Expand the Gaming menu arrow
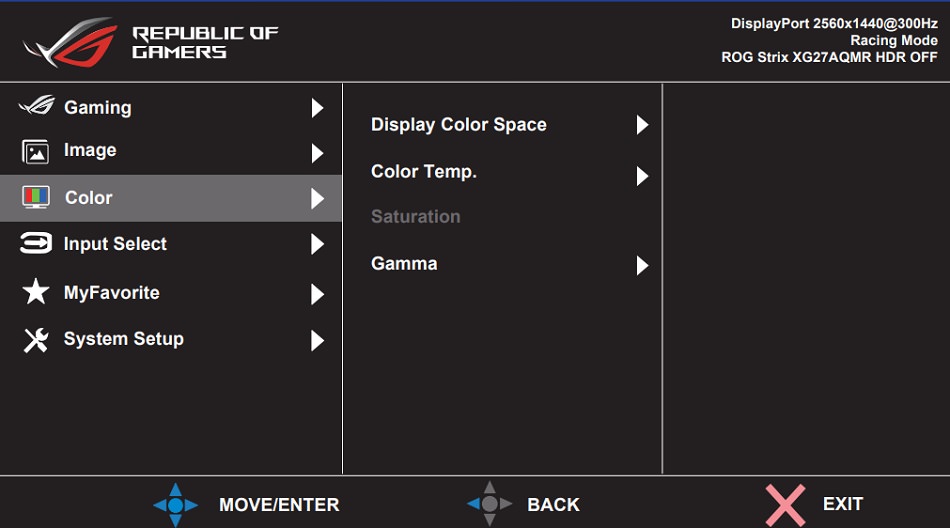Image resolution: width=950 pixels, height=528 pixels. pyautogui.click(x=317, y=108)
